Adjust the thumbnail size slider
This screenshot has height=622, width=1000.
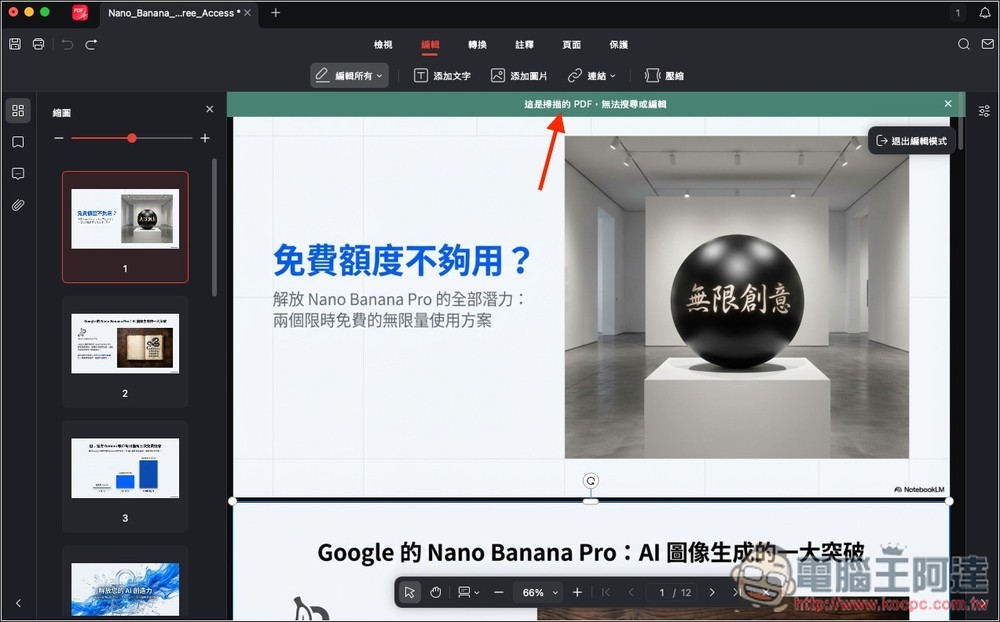130,138
